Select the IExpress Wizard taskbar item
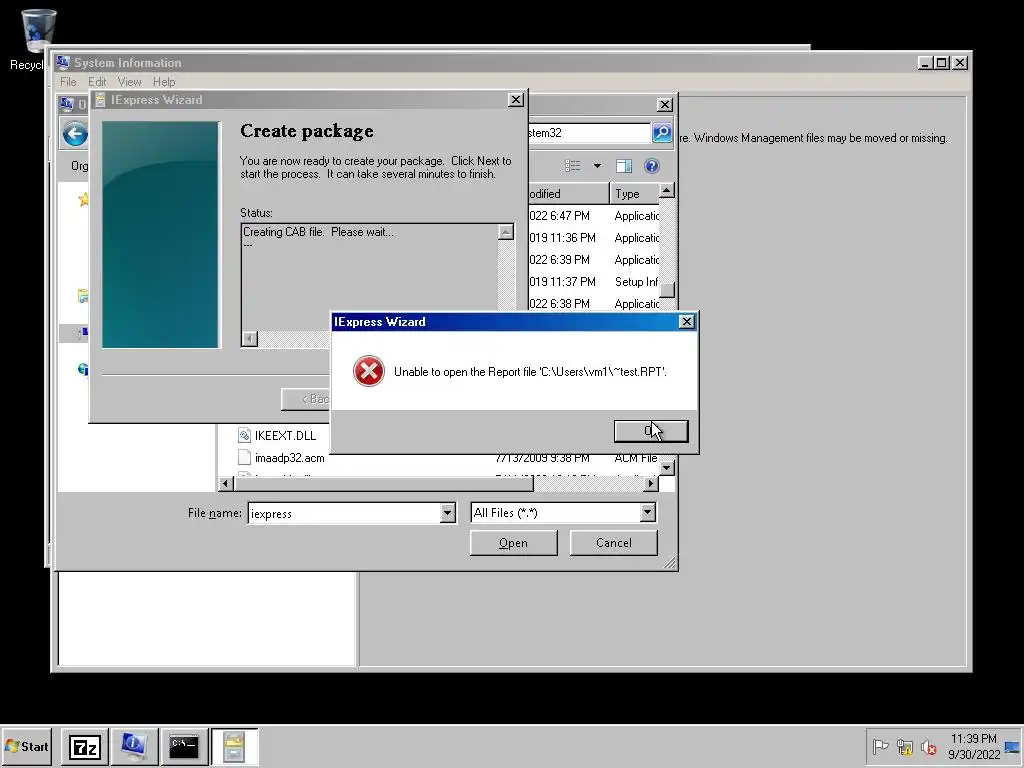 (234, 746)
